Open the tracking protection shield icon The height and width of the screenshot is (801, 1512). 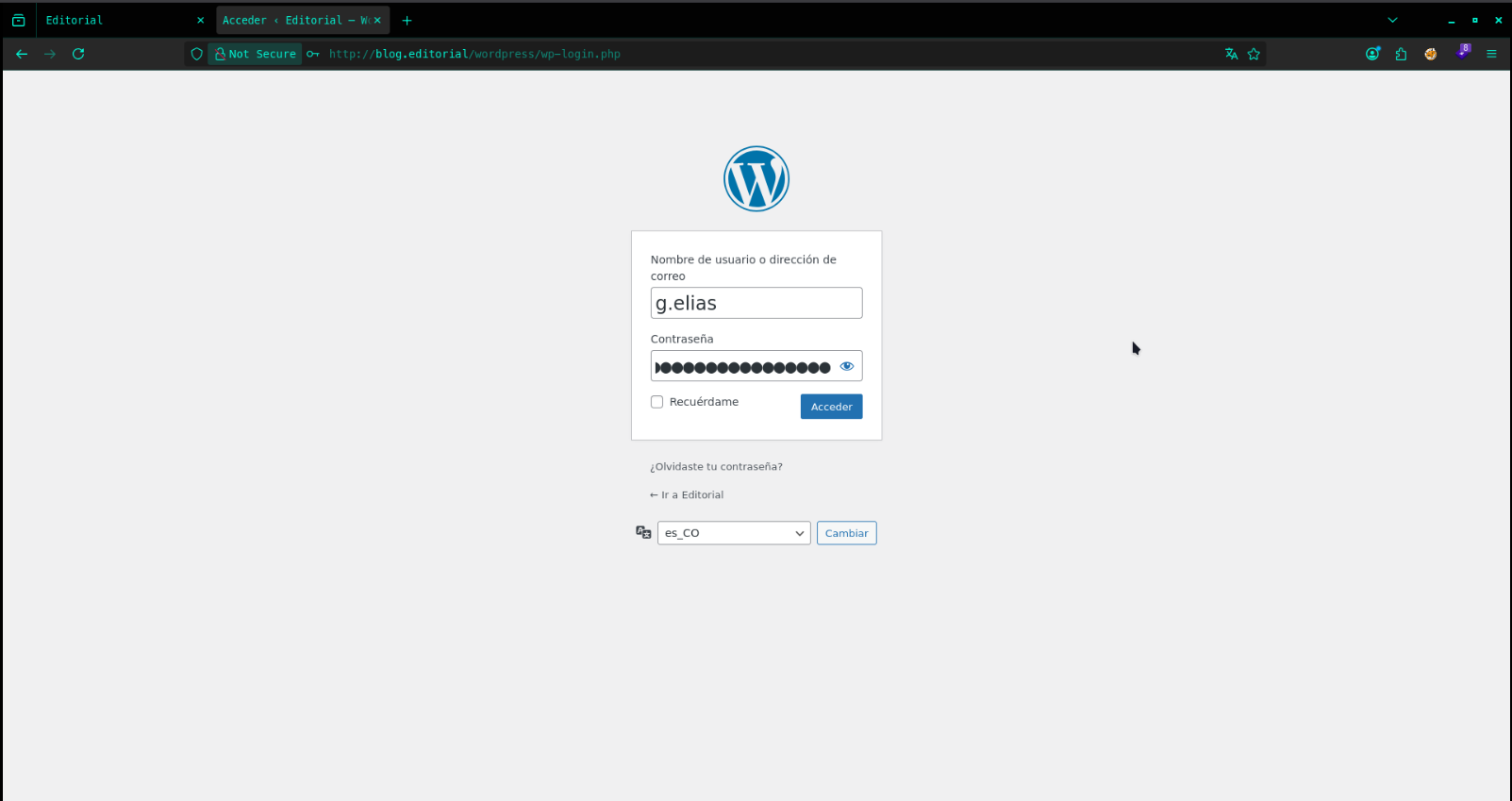196,54
